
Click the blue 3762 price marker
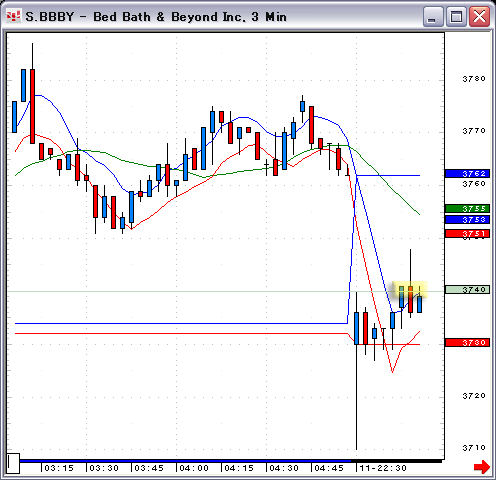tap(467, 173)
